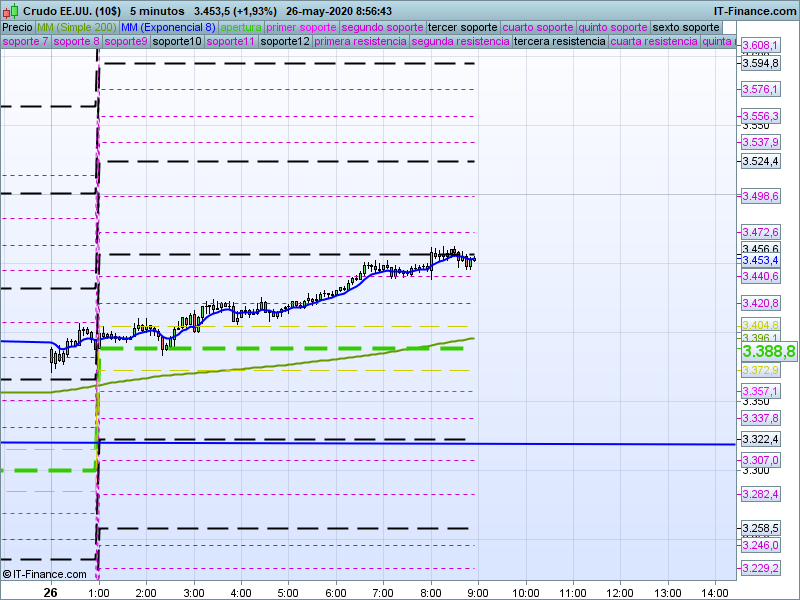Select the Precio indicator tab
800x600 pixels.
click(17, 27)
